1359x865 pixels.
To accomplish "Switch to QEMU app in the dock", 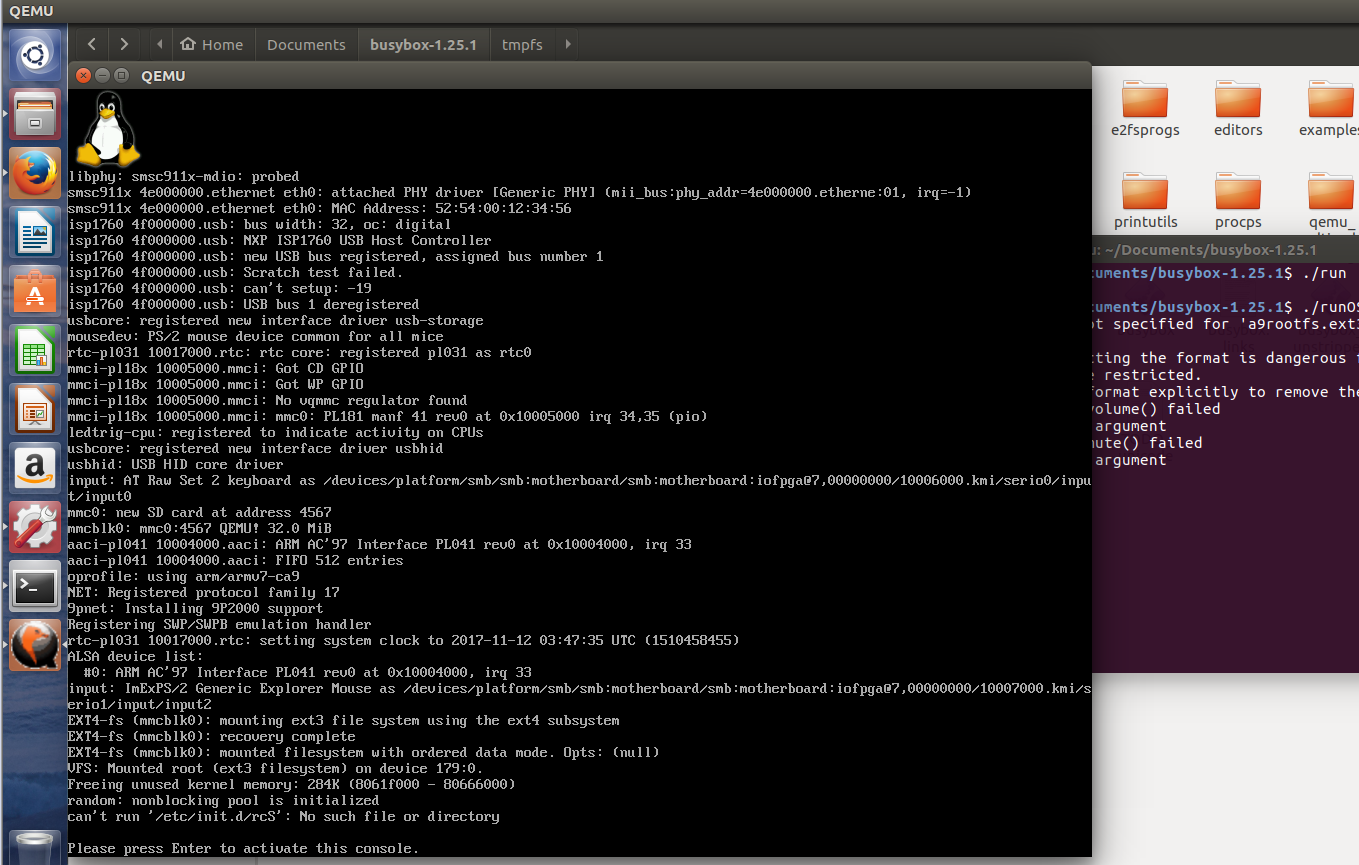I will (36, 645).
